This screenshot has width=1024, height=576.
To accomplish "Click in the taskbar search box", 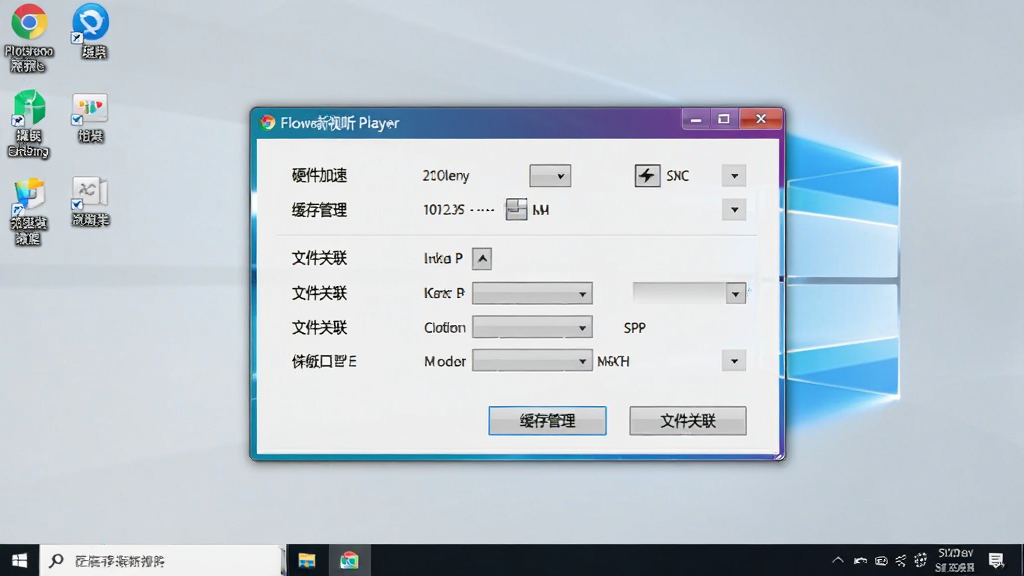I will pyautogui.click(x=161, y=560).
